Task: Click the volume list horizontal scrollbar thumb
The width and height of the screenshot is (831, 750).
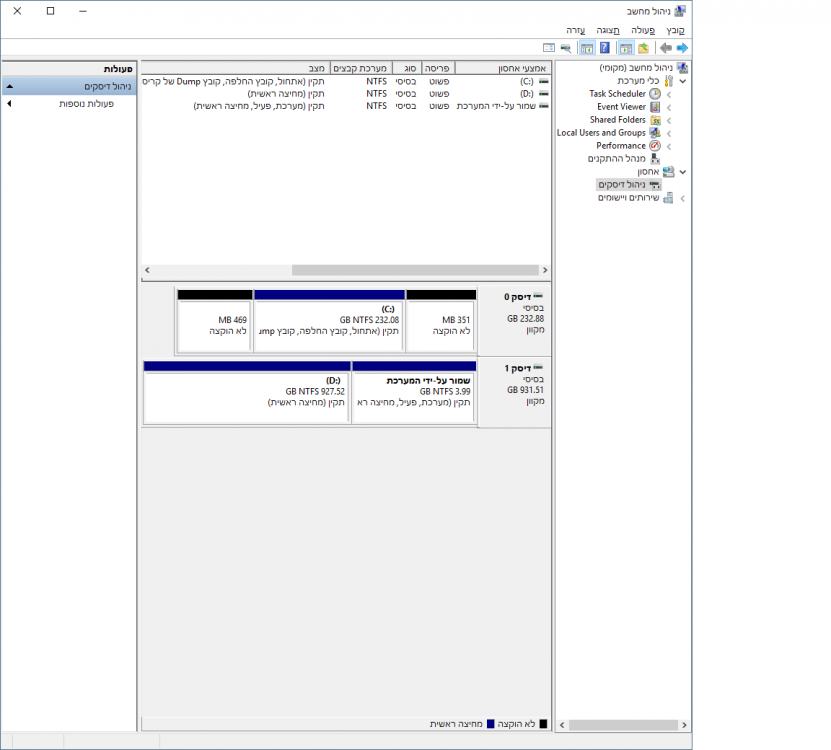Action: click(x=416, y=270)
